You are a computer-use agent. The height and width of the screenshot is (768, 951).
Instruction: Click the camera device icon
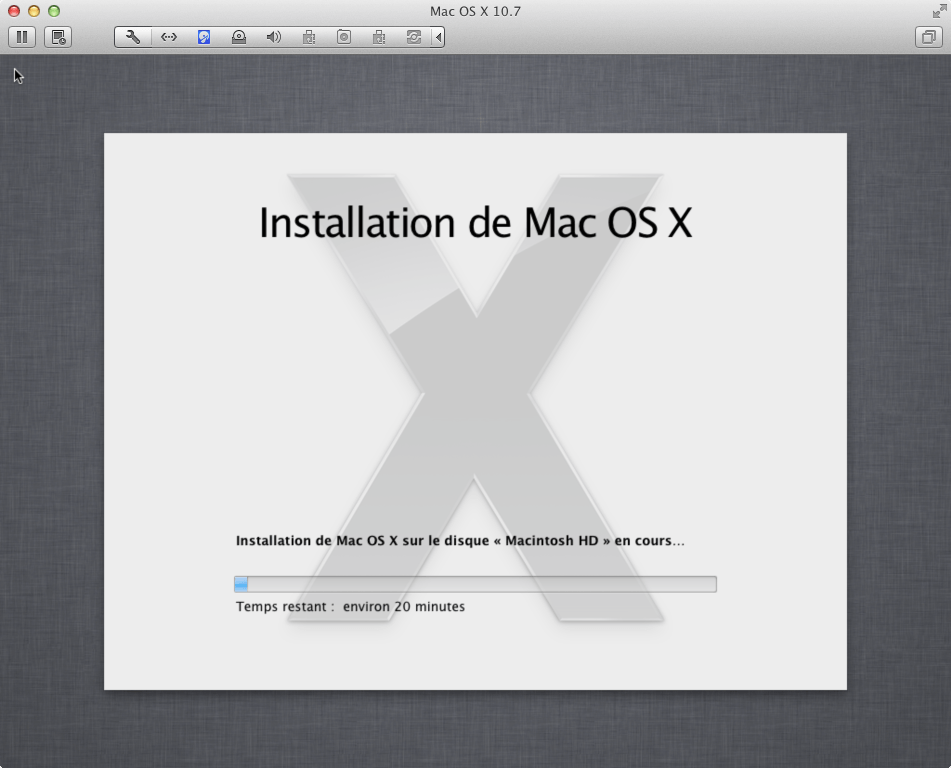pos(344,37)
